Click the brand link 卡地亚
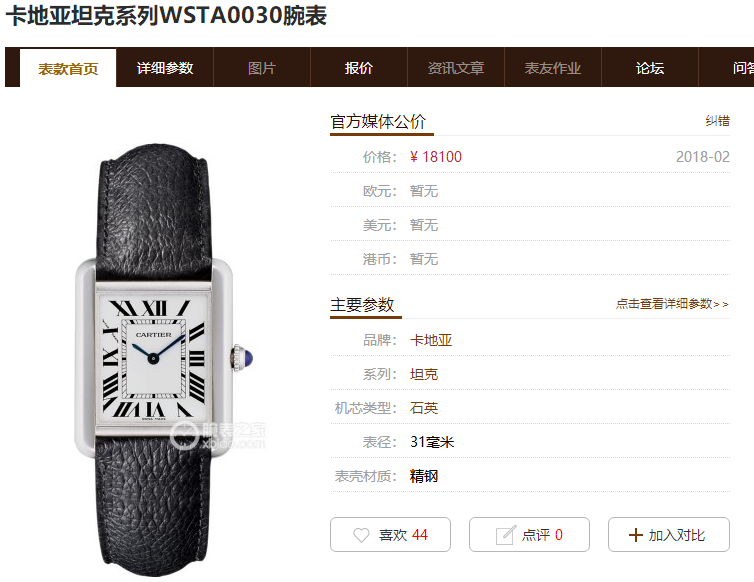 [431, 340]
